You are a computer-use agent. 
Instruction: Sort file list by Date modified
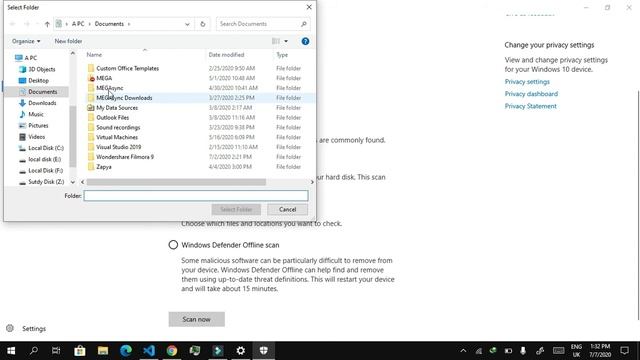[x=227, y=55]
